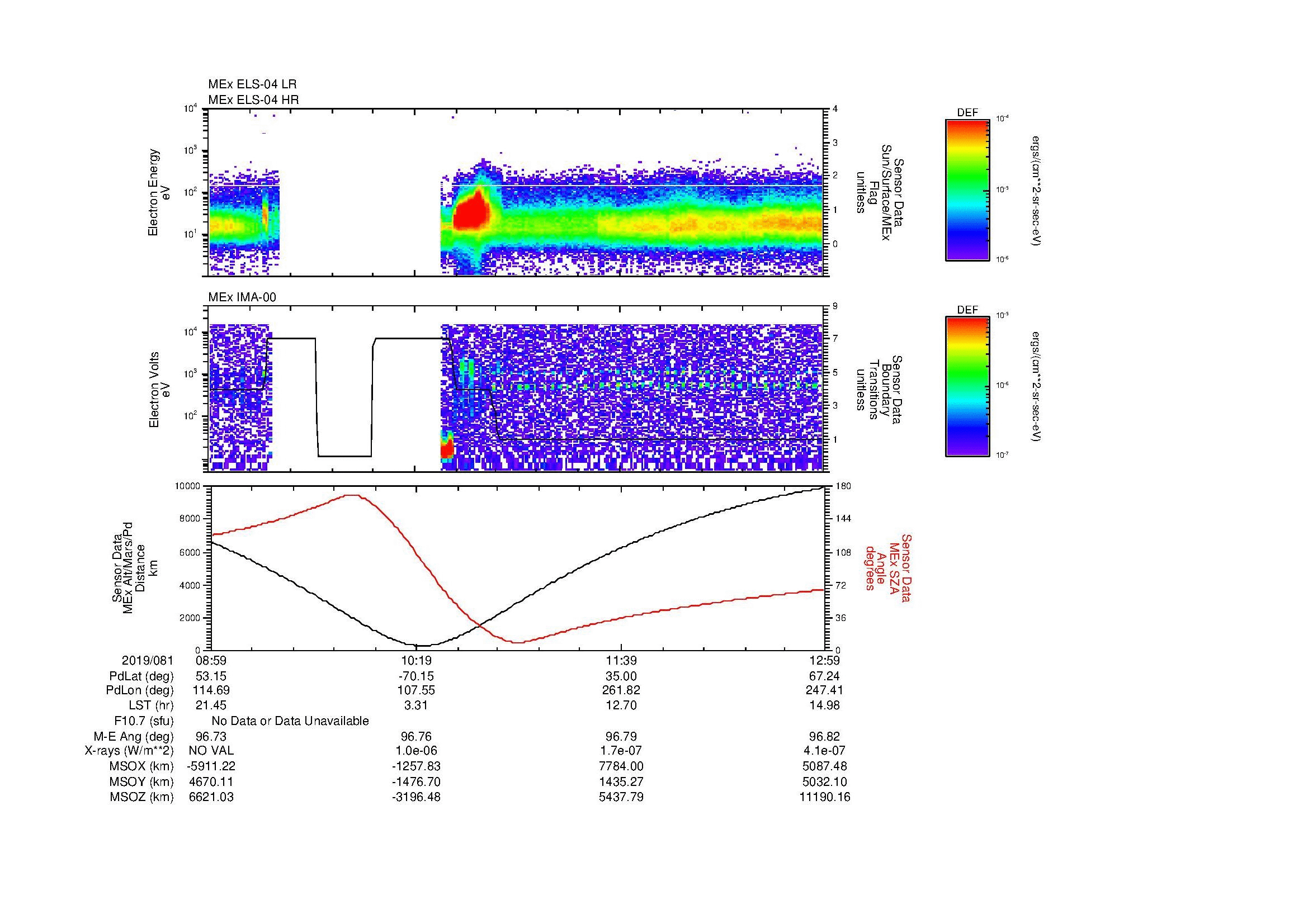
Task: Click the lower color bar unit label 'ergs/(cm**2-sr-sec-eV)'
Action: (1037, 387)
